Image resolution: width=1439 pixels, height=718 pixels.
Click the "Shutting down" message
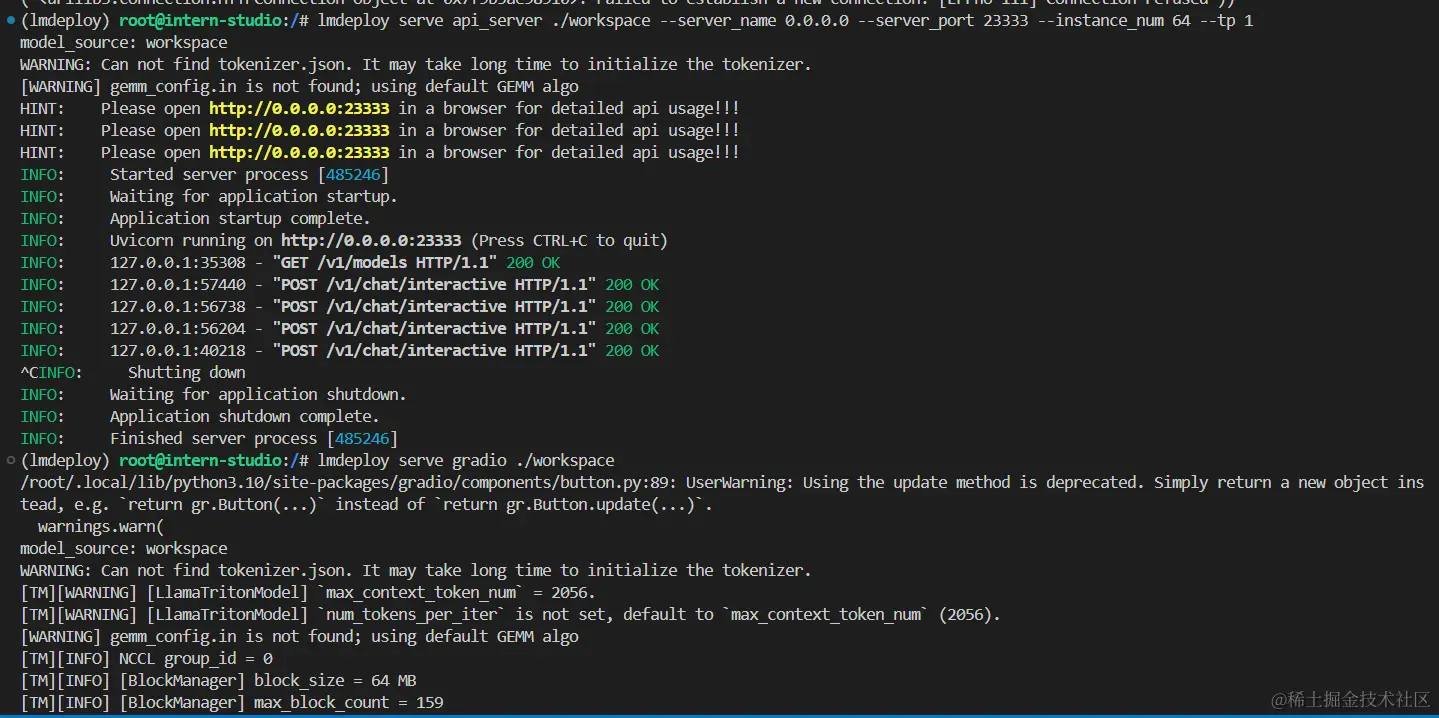tap(186, 372)
